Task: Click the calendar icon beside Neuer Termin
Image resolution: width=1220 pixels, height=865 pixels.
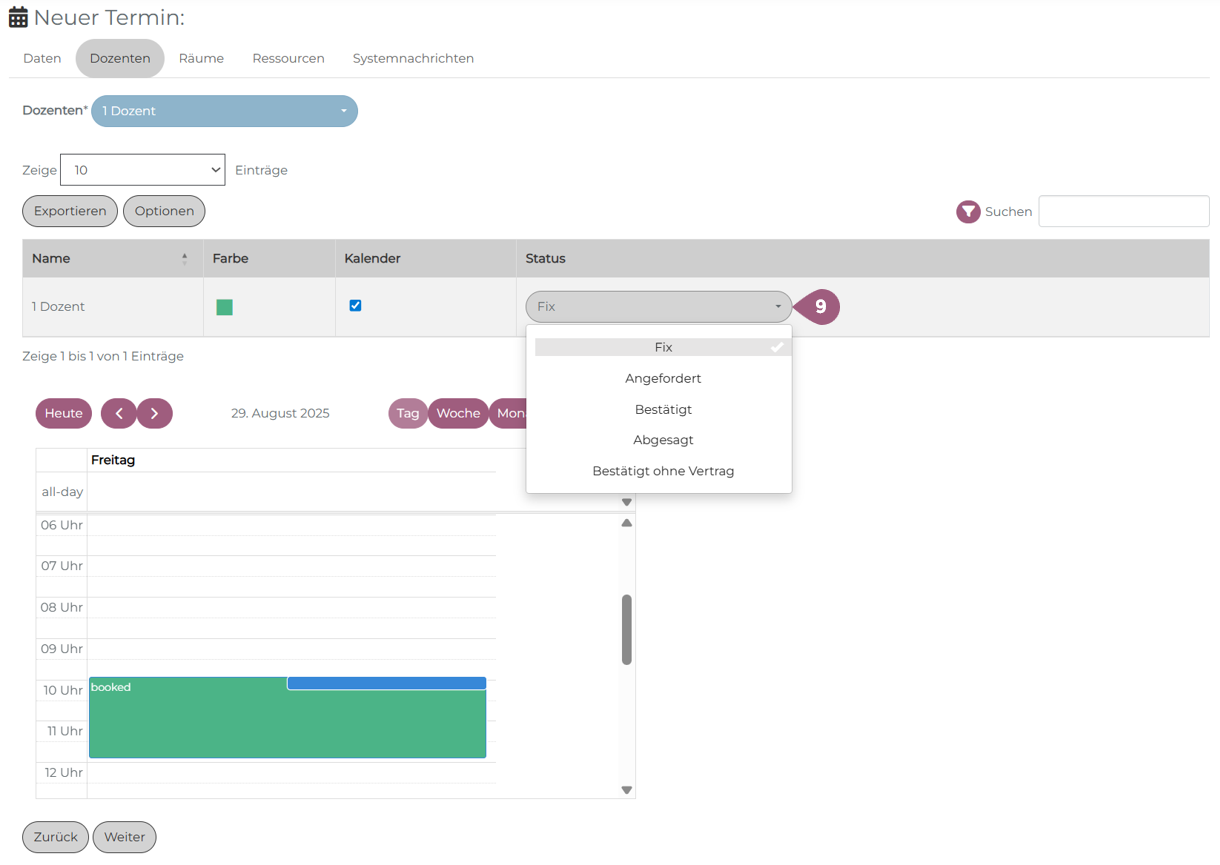Action: 18,18
